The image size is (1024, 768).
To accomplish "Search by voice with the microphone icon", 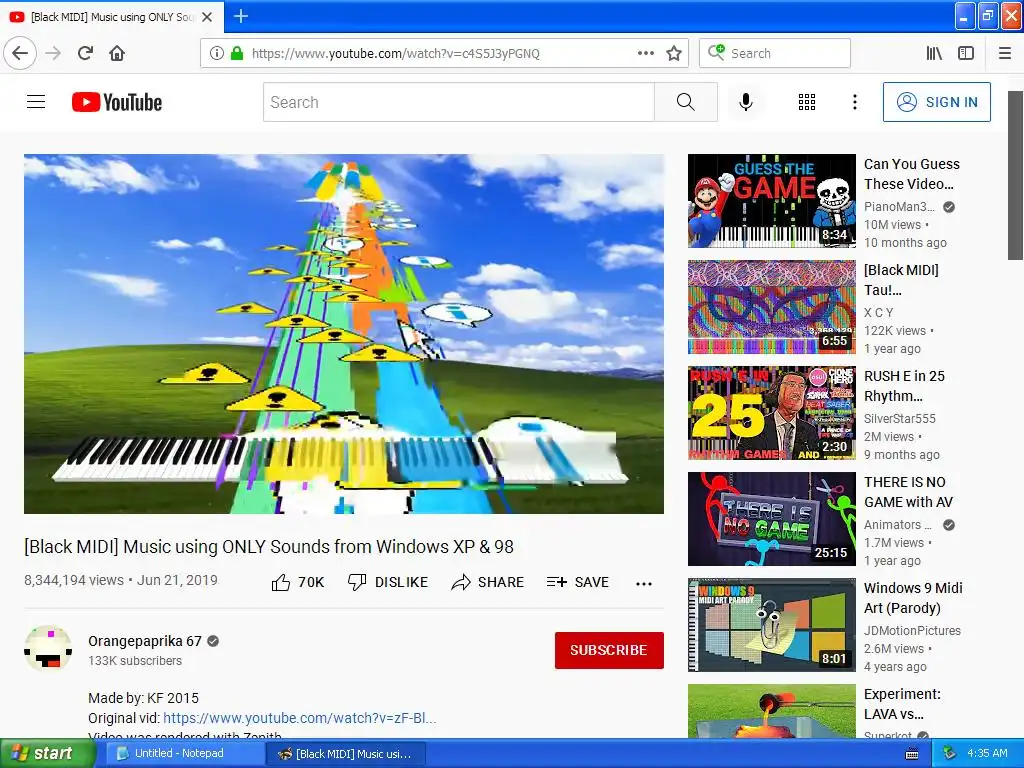I will point(746,102).
